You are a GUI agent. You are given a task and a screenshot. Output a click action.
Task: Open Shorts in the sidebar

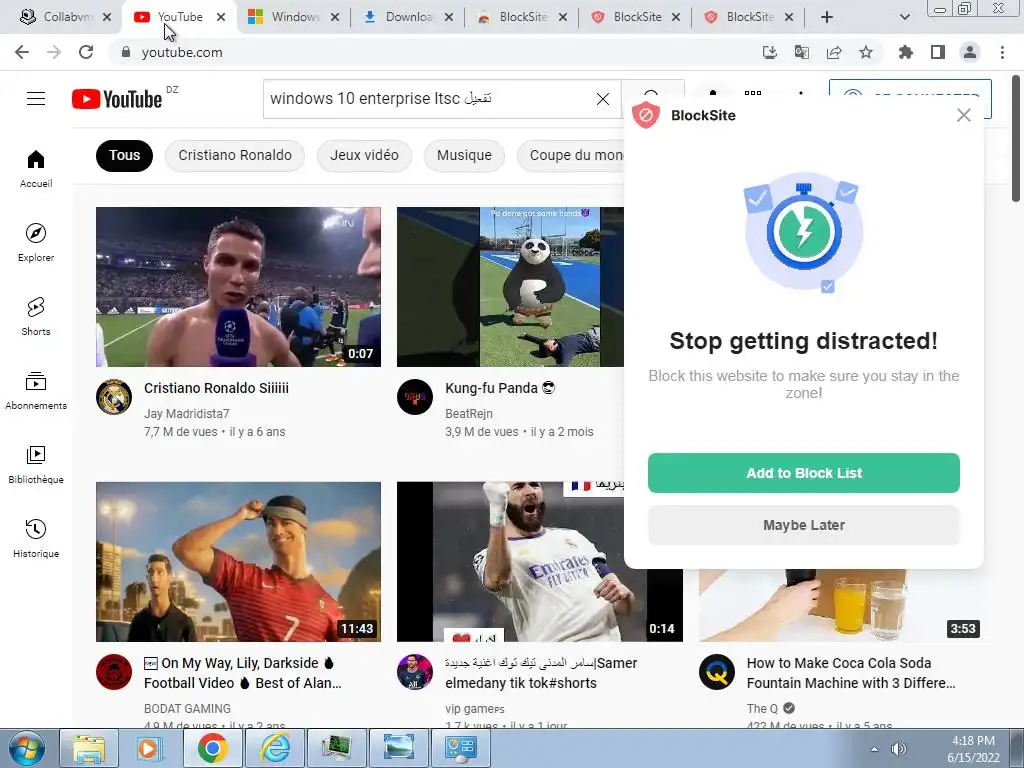pos(36,317)
